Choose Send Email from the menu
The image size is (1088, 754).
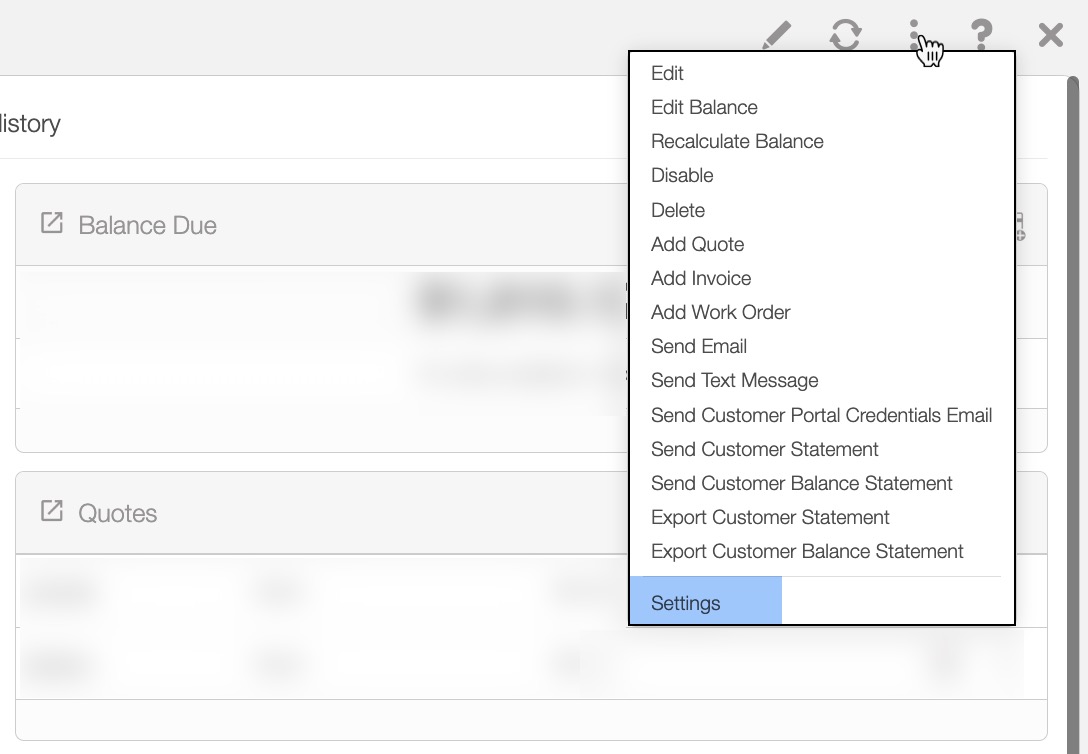pyautogui.click(x=699, y=346)
